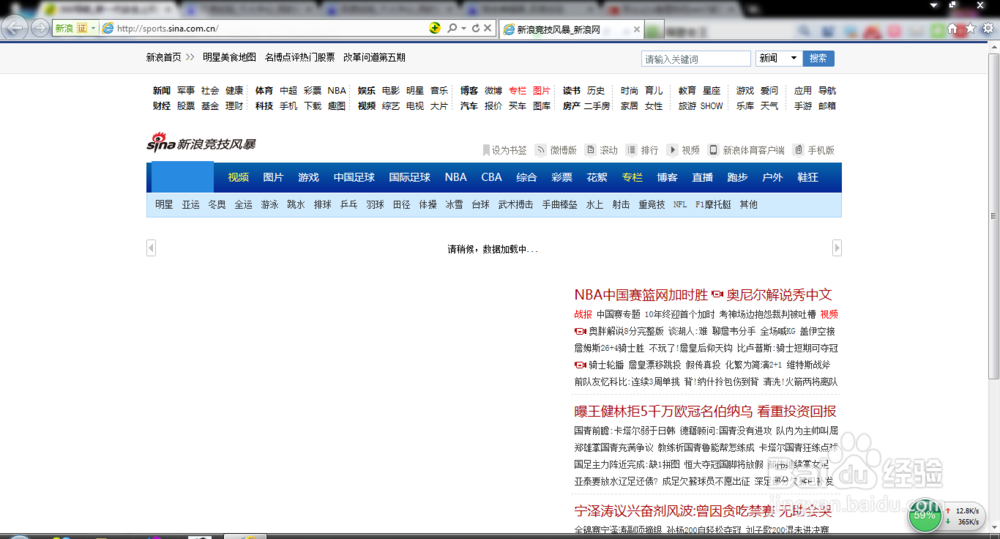Click the document icon beside 滚动
Image resolution: width=1000 pixels, height=539 pixels.
coord(591,150)
